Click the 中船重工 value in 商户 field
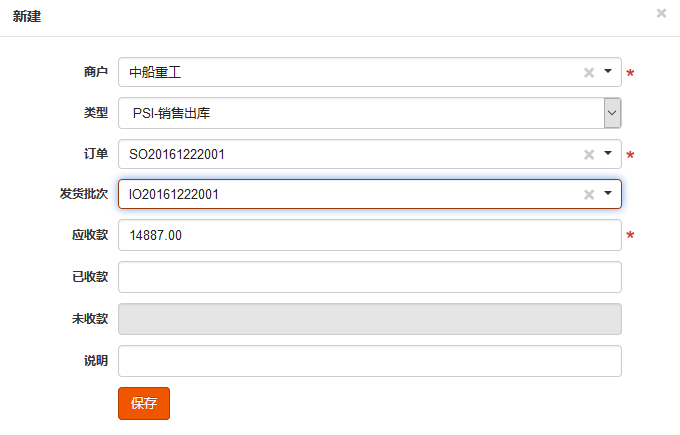Screen dimensions: 680x435 (x=155, y=73)
